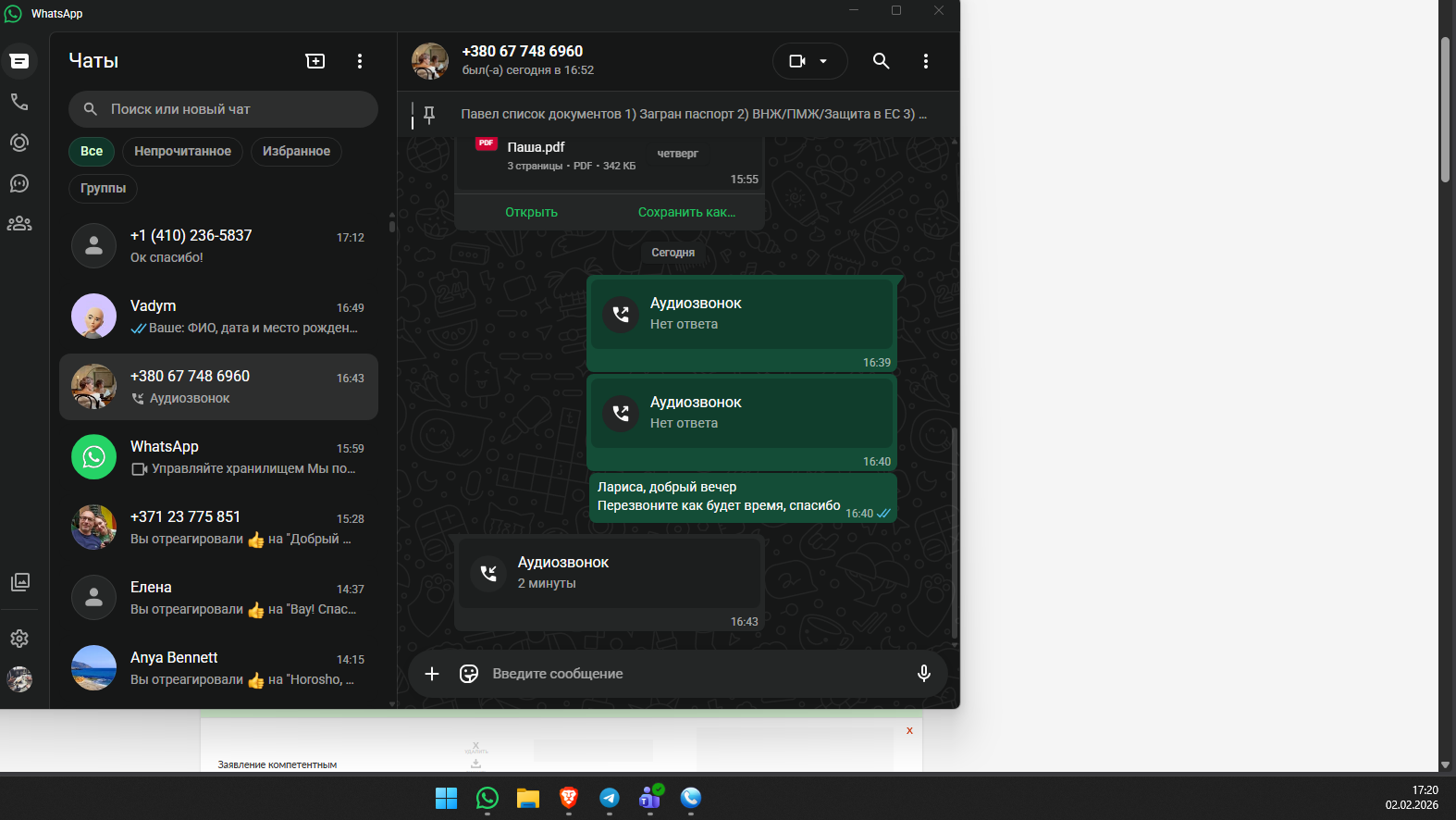Open attachment plus menu
This screenshot has height=820, width=1456.
[x=432, y=674]
